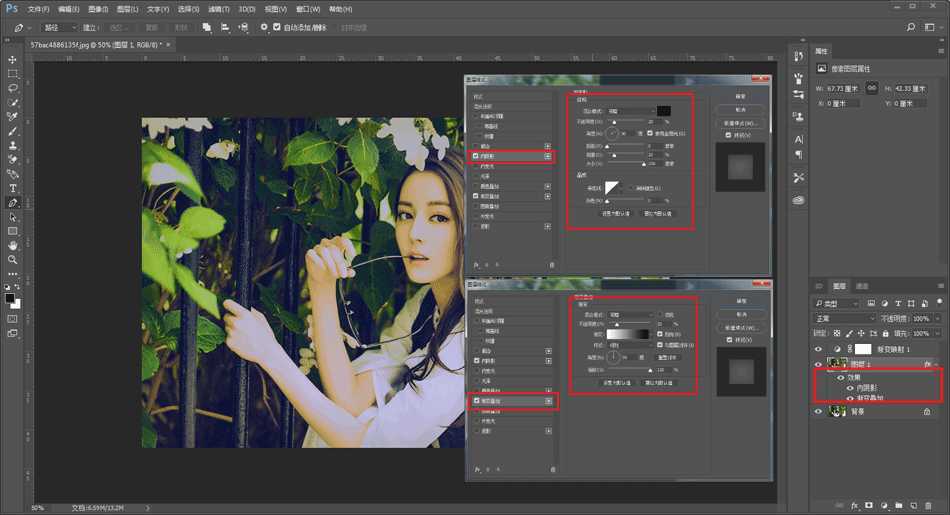This screenshot has height=515, width=950.
Task: Open the 路径 tool mode dropdown
Action: [59, 27]
